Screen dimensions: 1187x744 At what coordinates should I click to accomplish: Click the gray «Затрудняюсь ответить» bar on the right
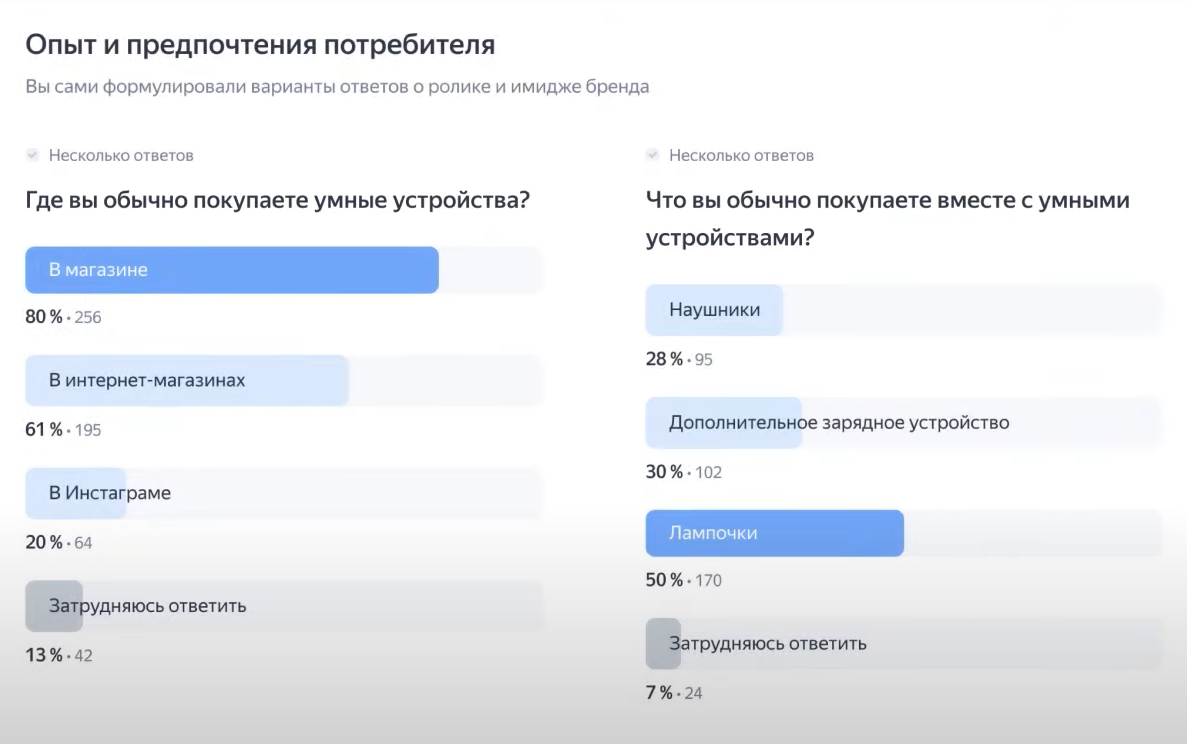point(770,643)
